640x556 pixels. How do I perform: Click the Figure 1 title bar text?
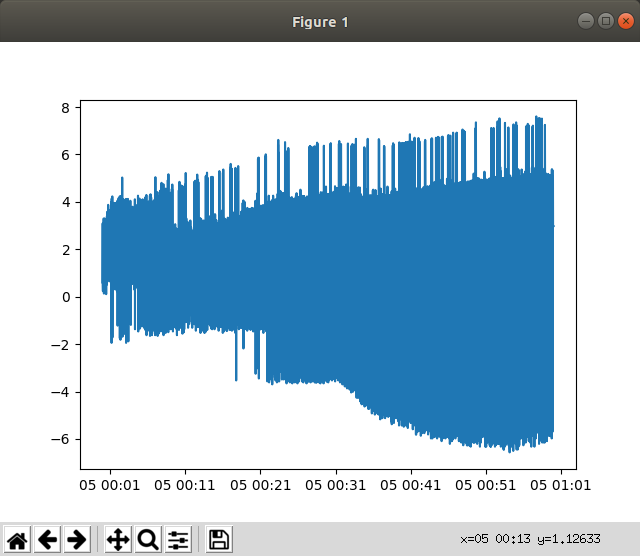click(320, 22)
